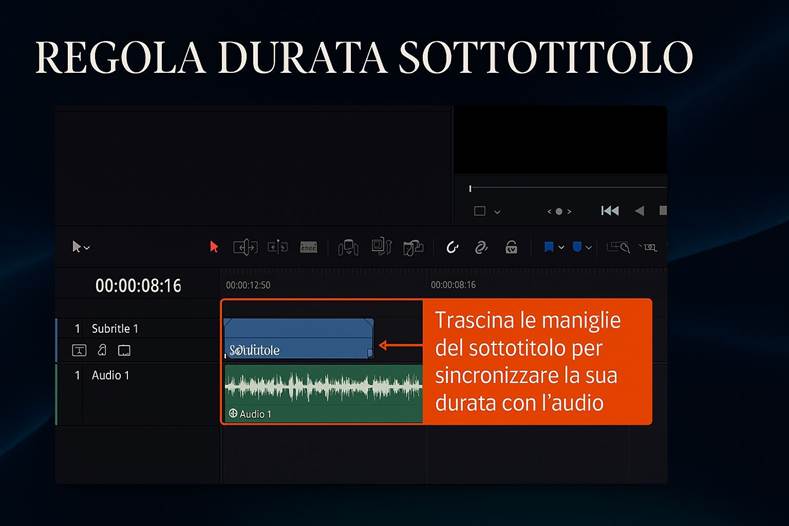
Task: Click the viewer transform overlay square icon
Action: point(480,211)
